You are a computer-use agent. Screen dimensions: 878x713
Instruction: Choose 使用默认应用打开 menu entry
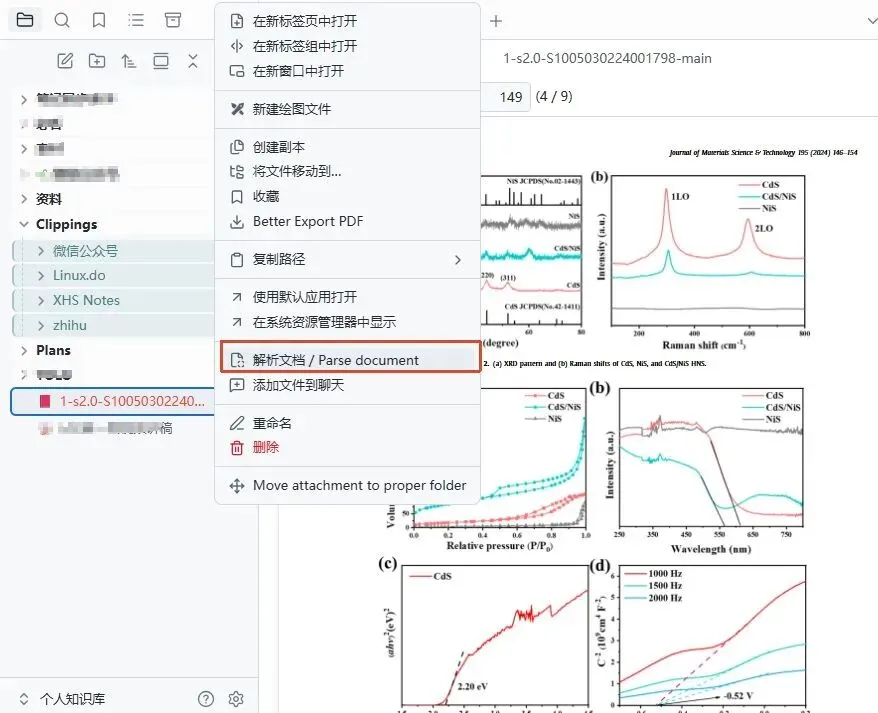click(347, 297)
